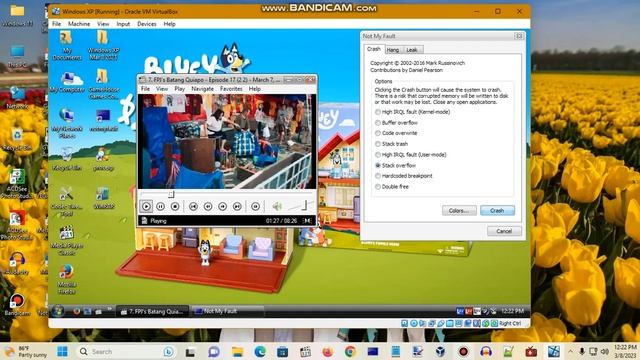Click the Windows 11 Search box
The height and width of the screenshot is (360, 640).
(127, 351)
